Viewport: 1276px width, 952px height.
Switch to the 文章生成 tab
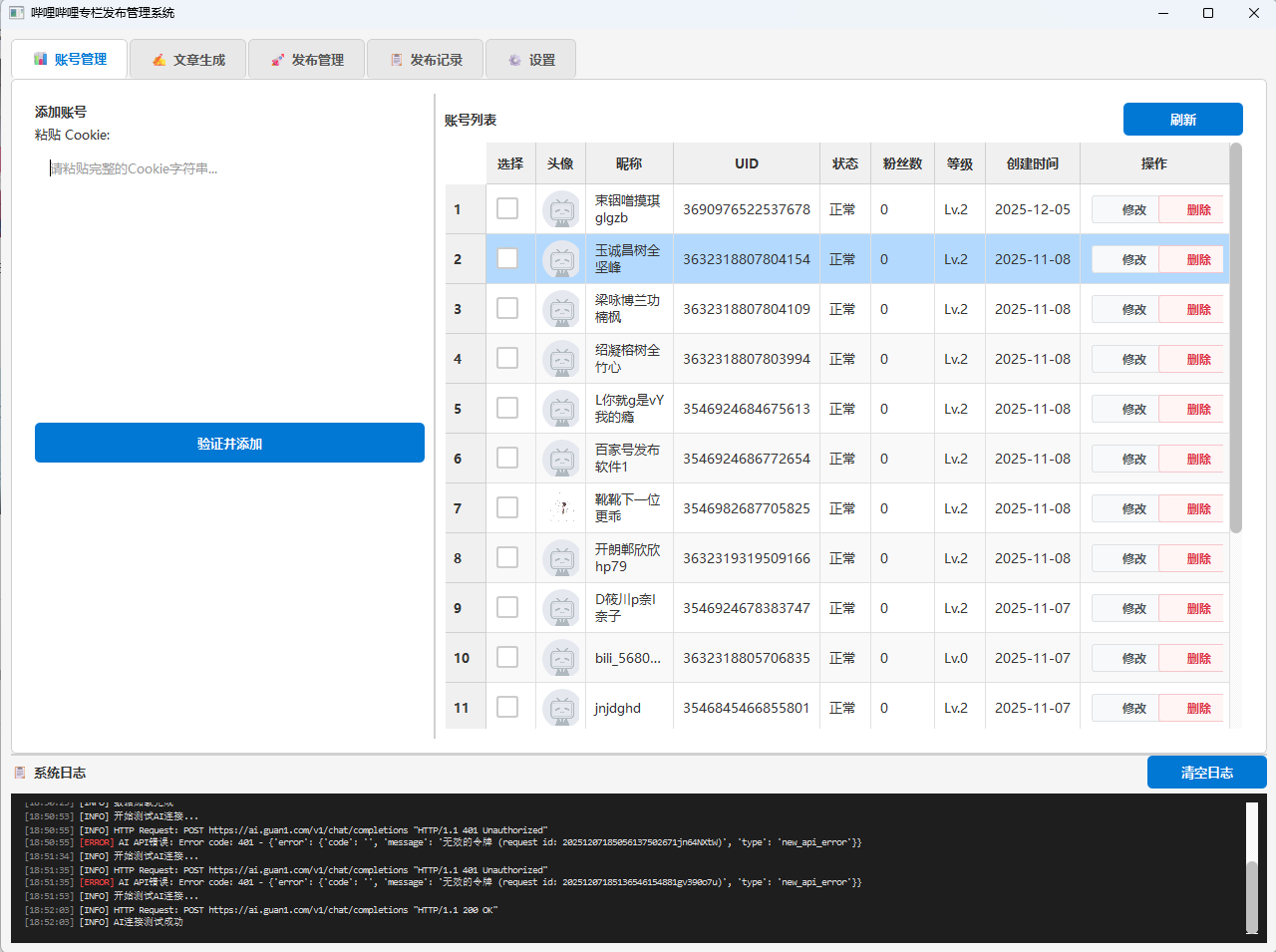pos(188,60)
